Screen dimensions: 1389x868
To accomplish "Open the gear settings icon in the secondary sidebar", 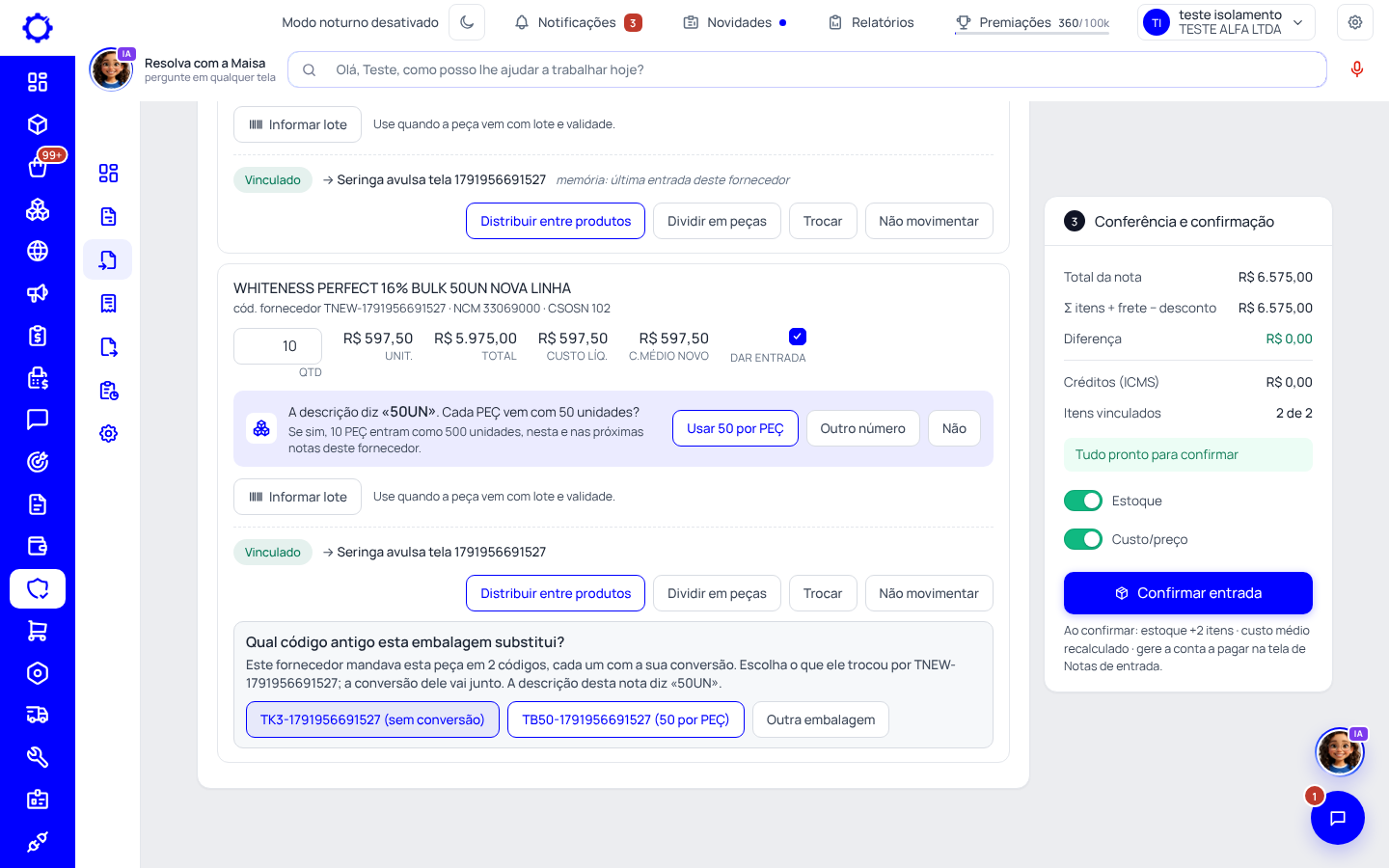I will pyautogui.click(x=108, y=434).
